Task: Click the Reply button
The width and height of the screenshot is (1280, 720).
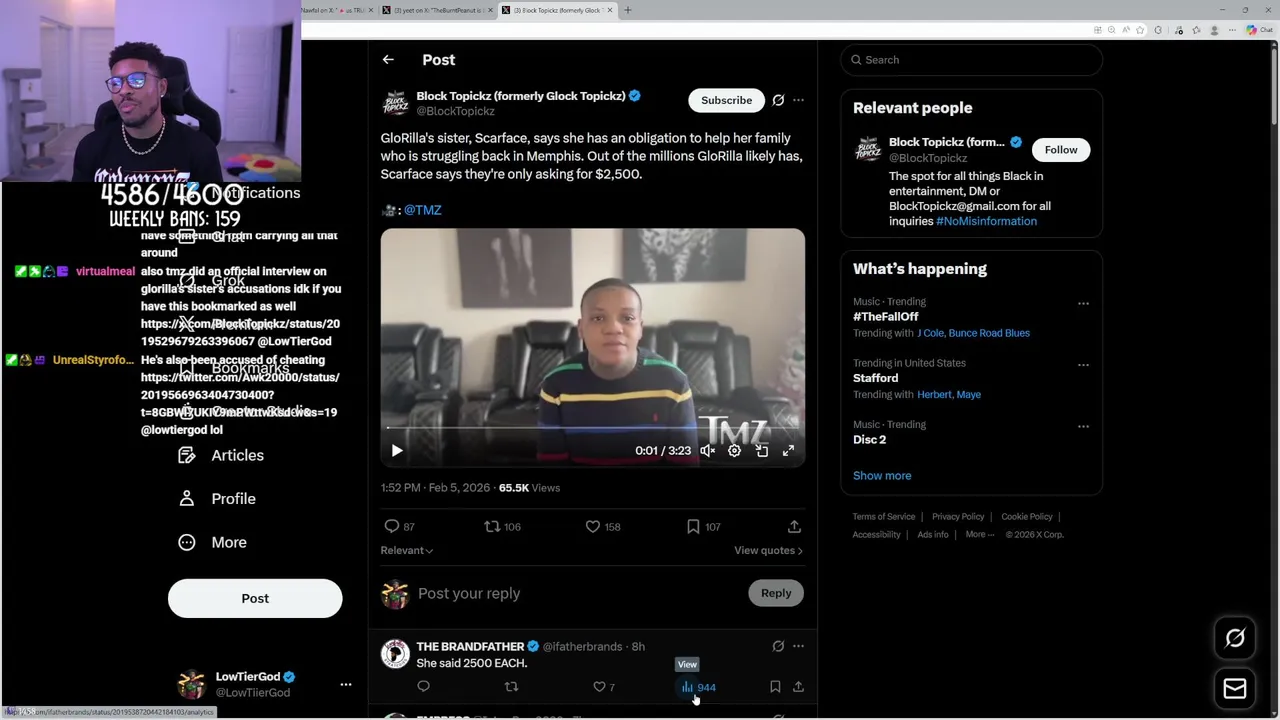Action: pyautogui.click(x=775, y=593)
